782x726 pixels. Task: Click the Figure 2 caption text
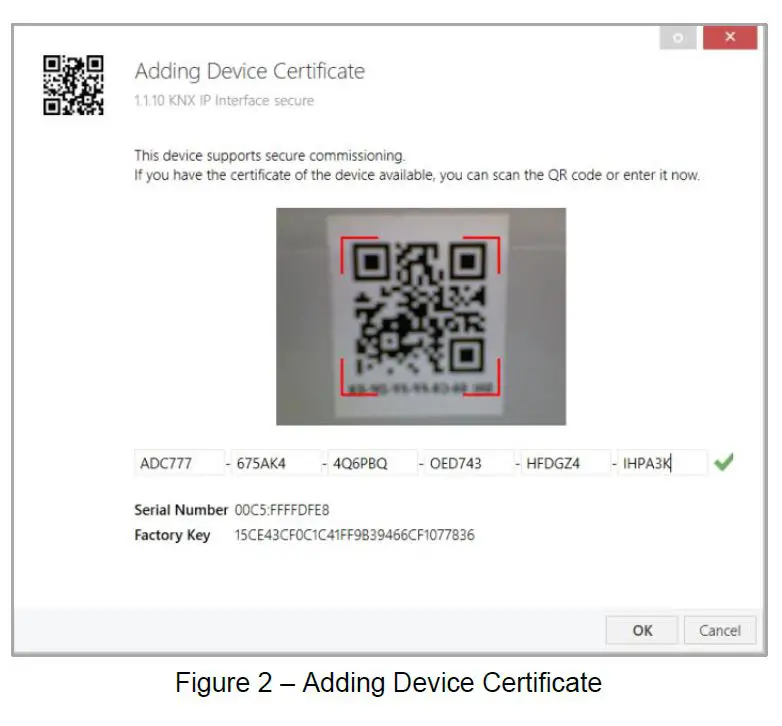(x=389, y=682)
